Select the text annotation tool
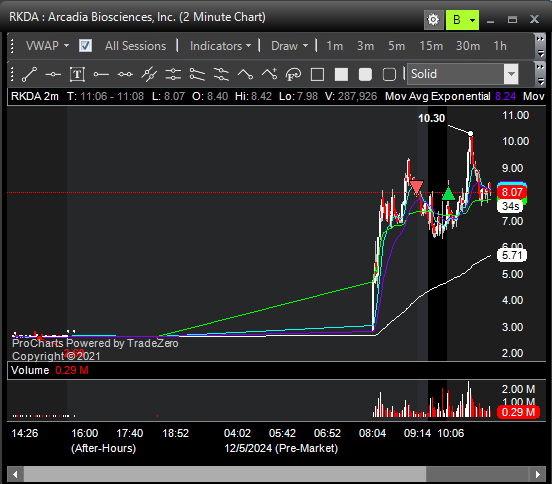The image size is (552, 484). click(x=77, y=74)
